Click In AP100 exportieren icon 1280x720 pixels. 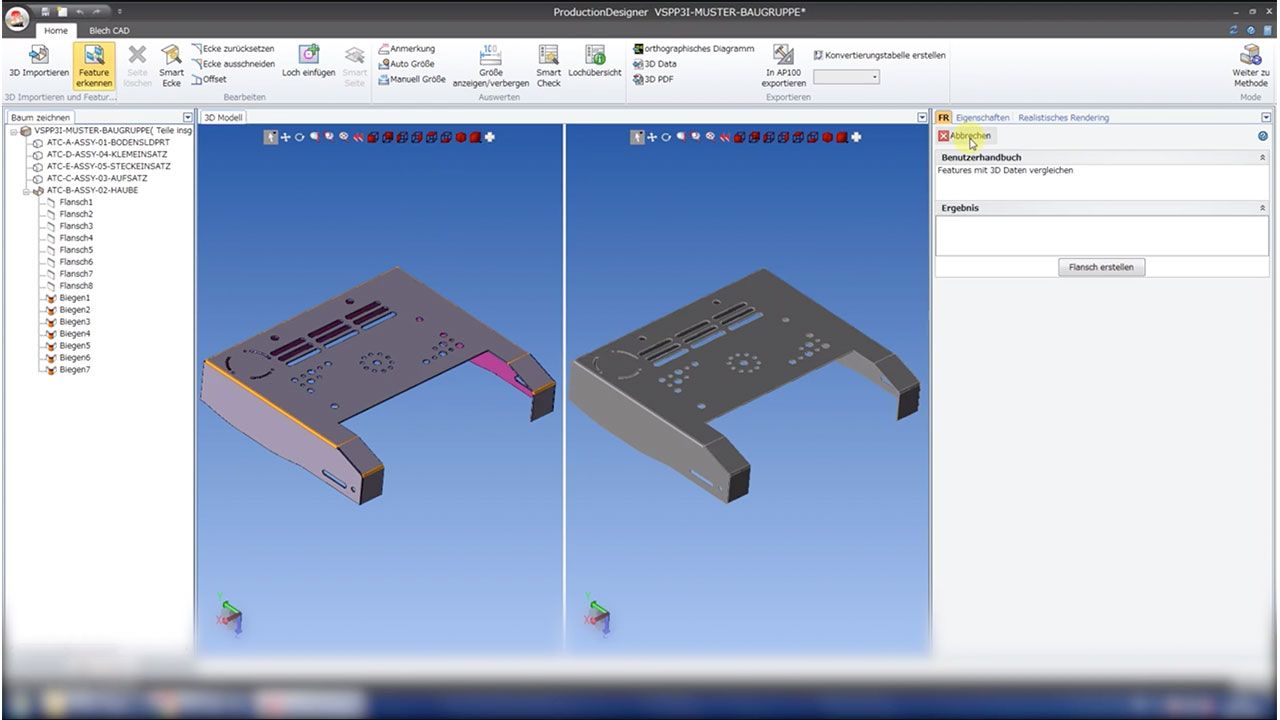(784, 65)
